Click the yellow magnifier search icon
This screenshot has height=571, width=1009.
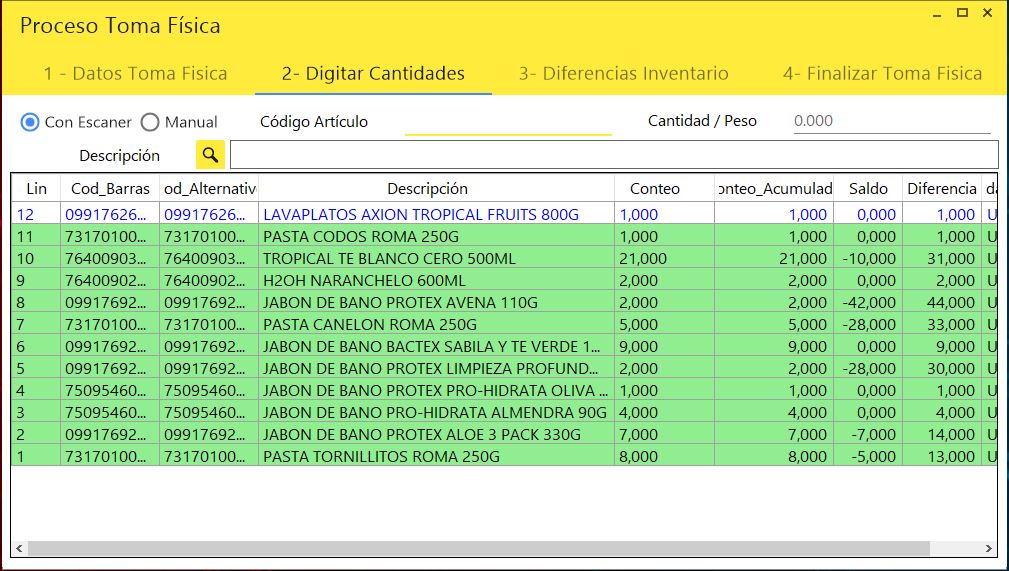[210, 155]
